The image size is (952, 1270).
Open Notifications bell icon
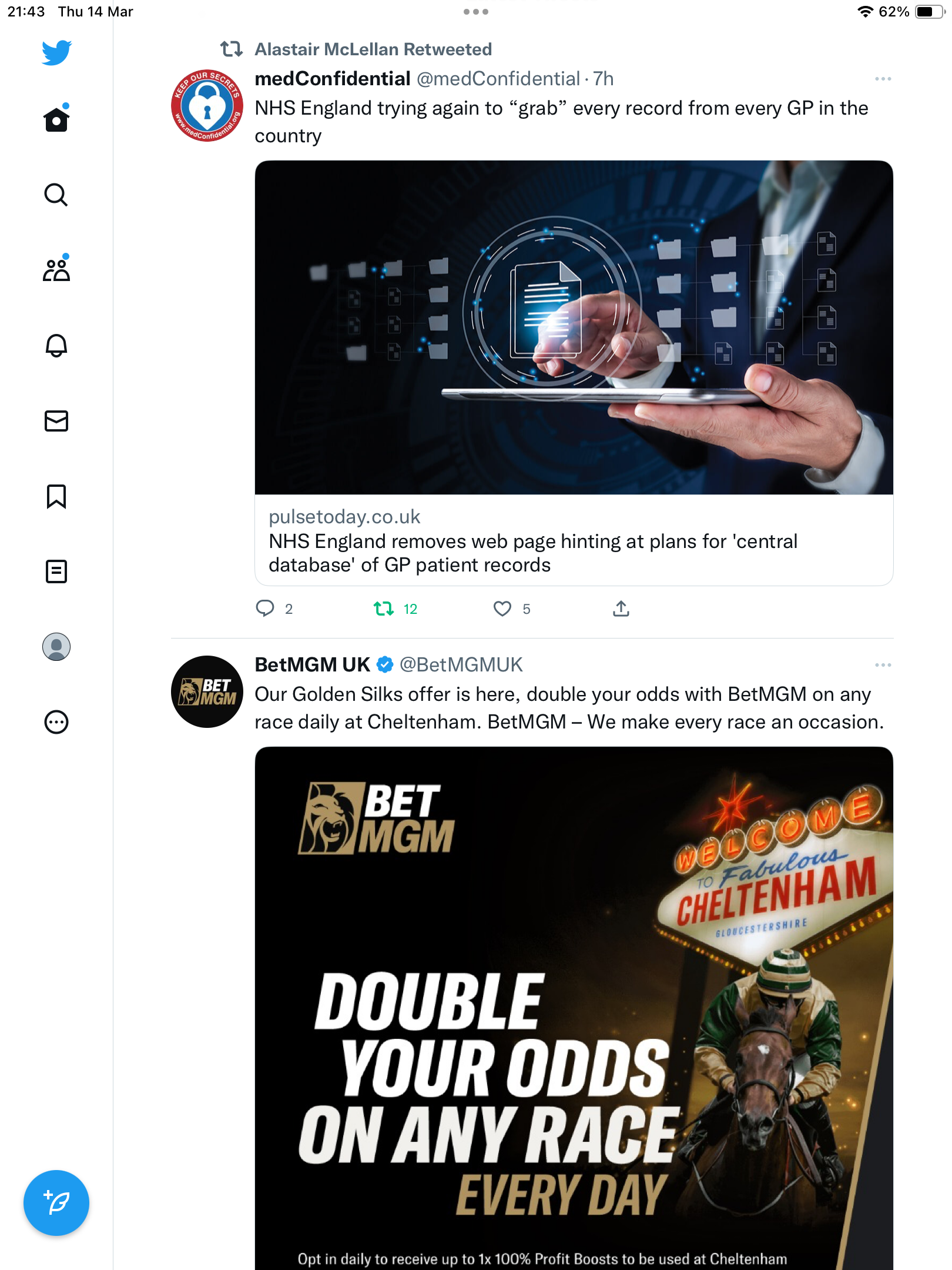56,345
